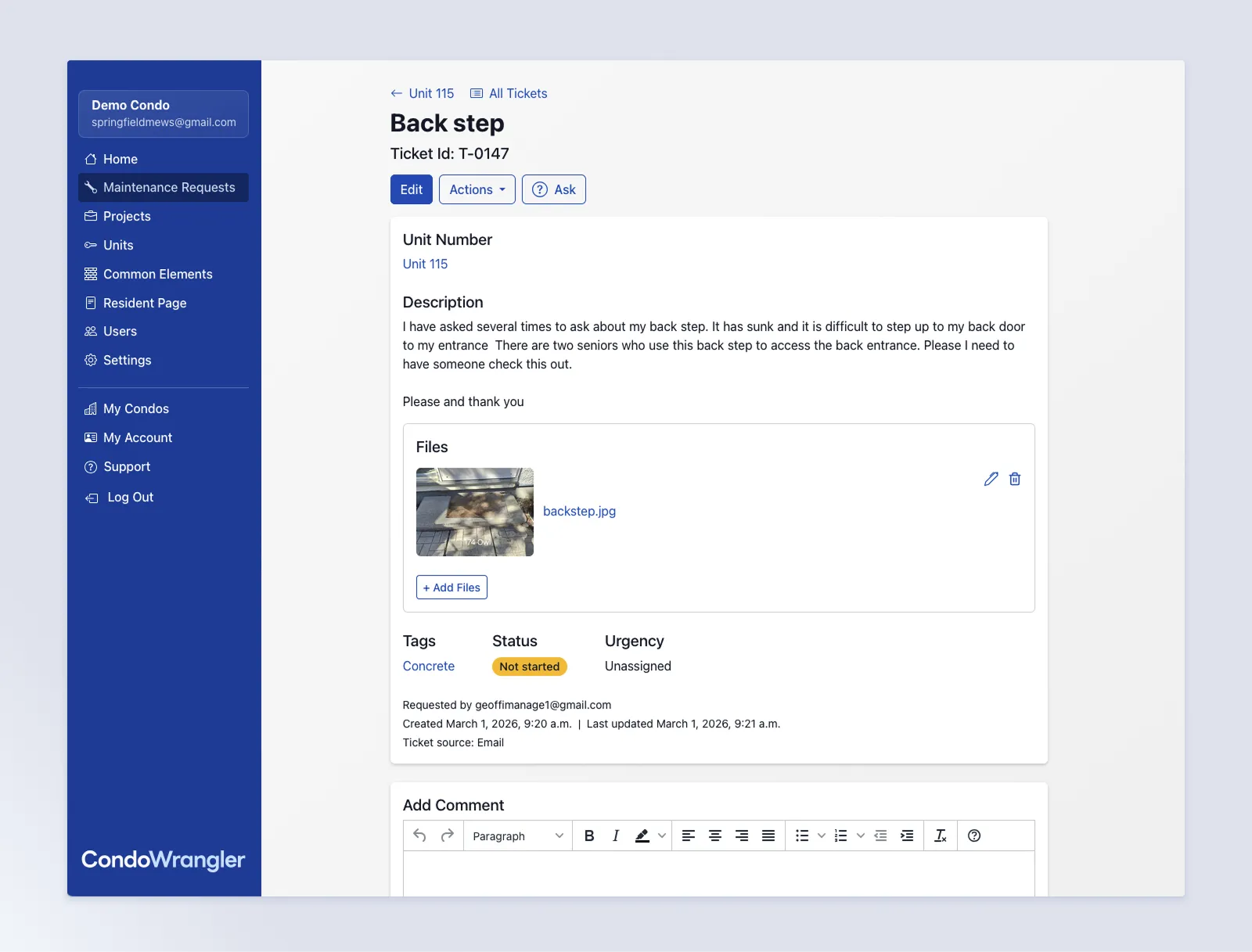Image resolution: width=1252 pixels, height=952 pixels.
Task: Clear formatting in the comment editor
Action: 941,835
